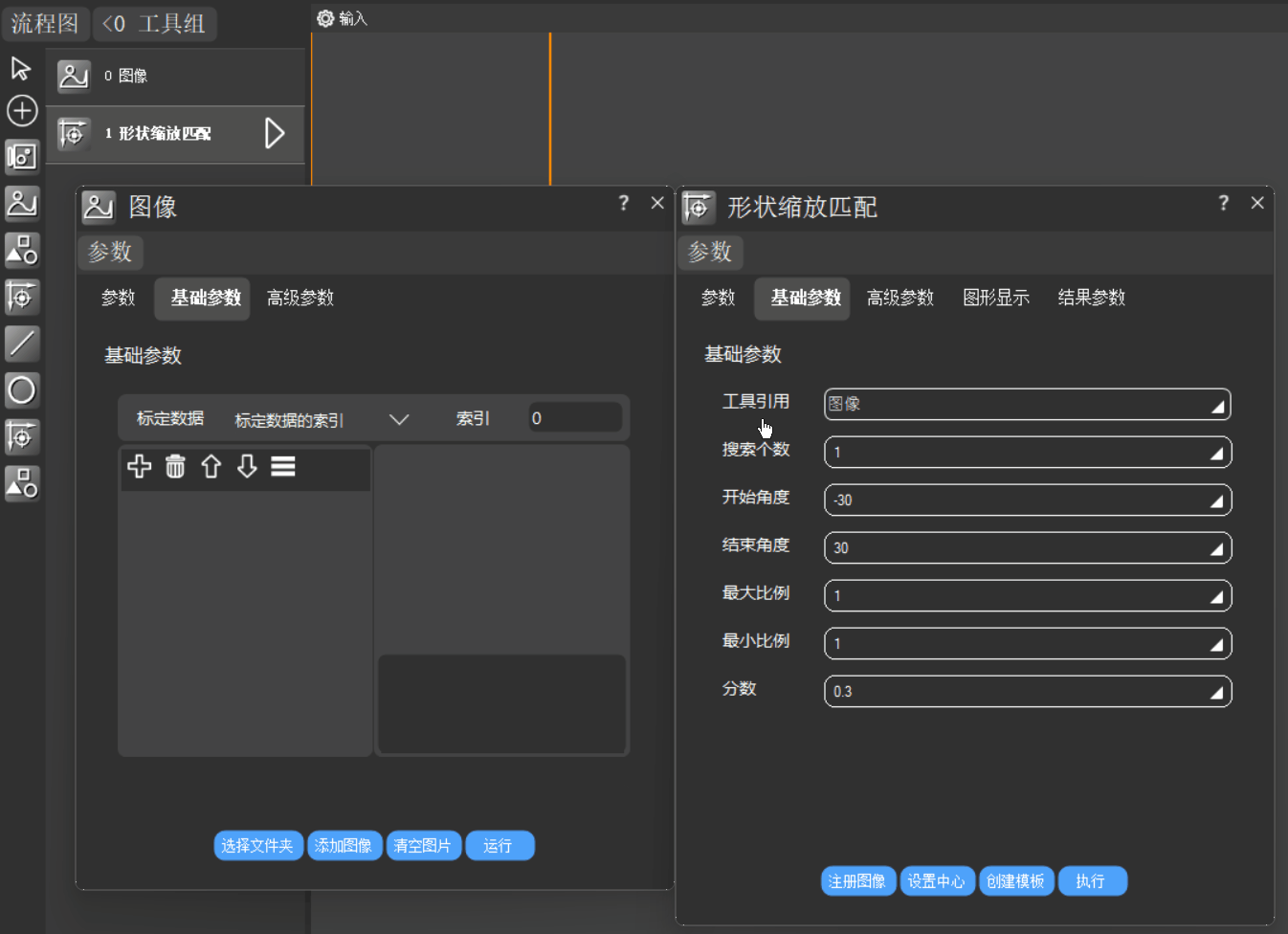1288x934 pixels.
Task: Click help question mark in 形状缩放匹配 dialog
Action: click(x=1224, y=203)
